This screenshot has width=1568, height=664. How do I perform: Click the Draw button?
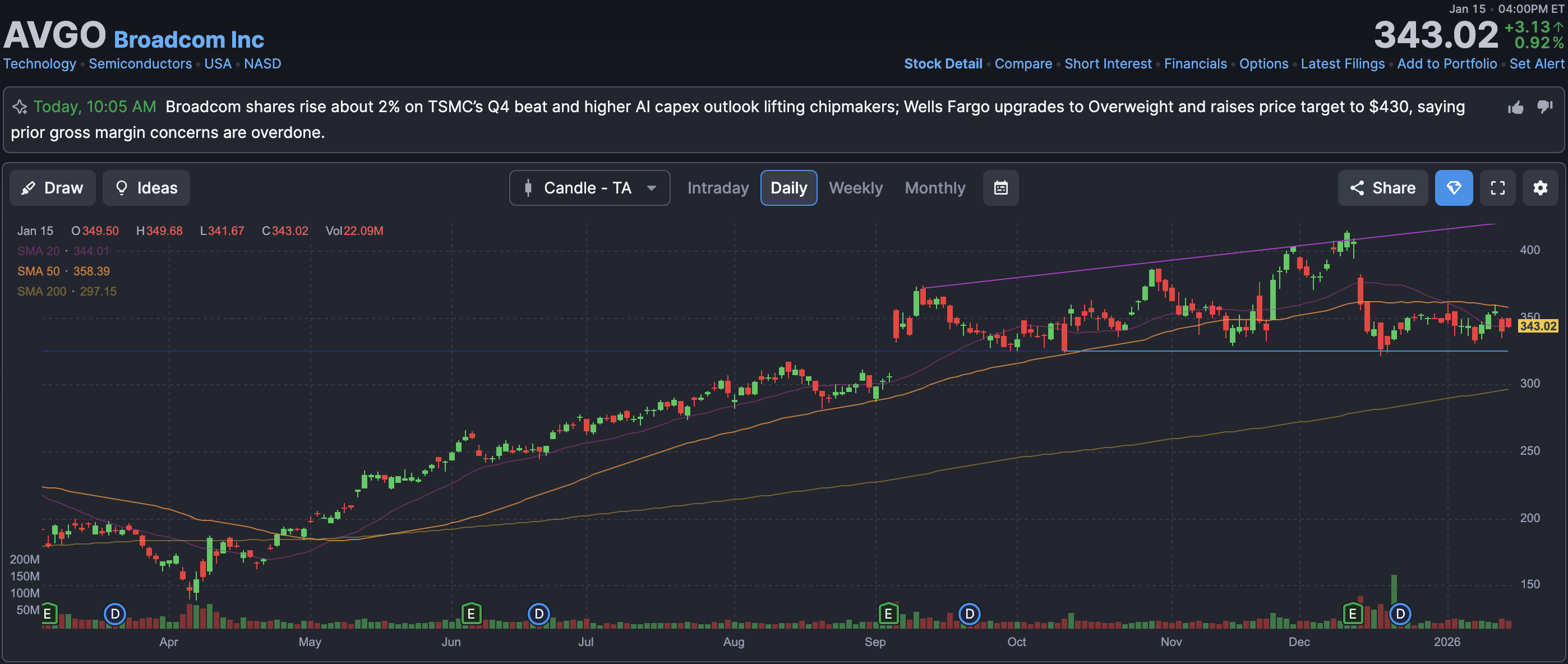click(x=53, y=188)
